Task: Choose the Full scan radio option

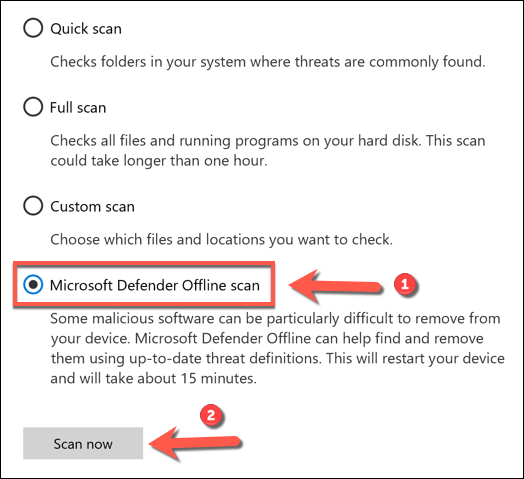Action: (x=33, y=107)
